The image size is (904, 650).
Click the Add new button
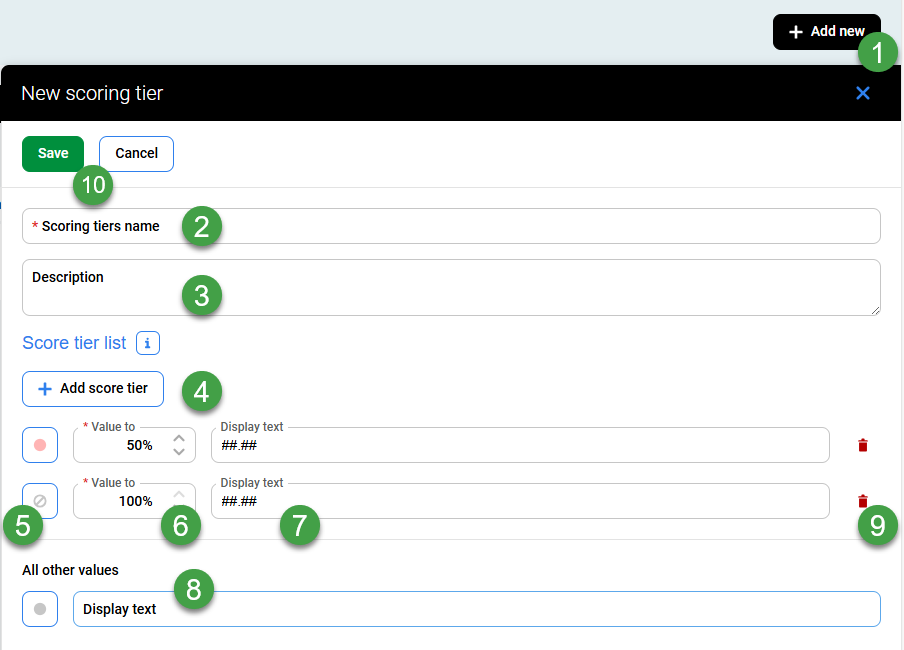825,32
